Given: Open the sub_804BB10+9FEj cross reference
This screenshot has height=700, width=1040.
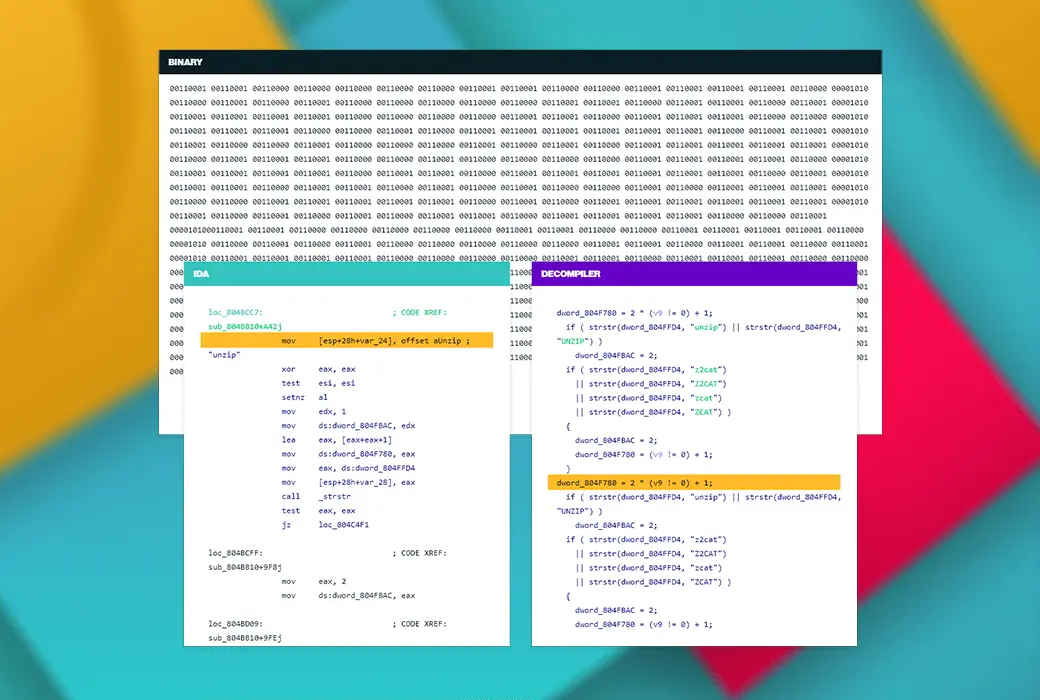Looking at the screenshot, I should (245, 638).
